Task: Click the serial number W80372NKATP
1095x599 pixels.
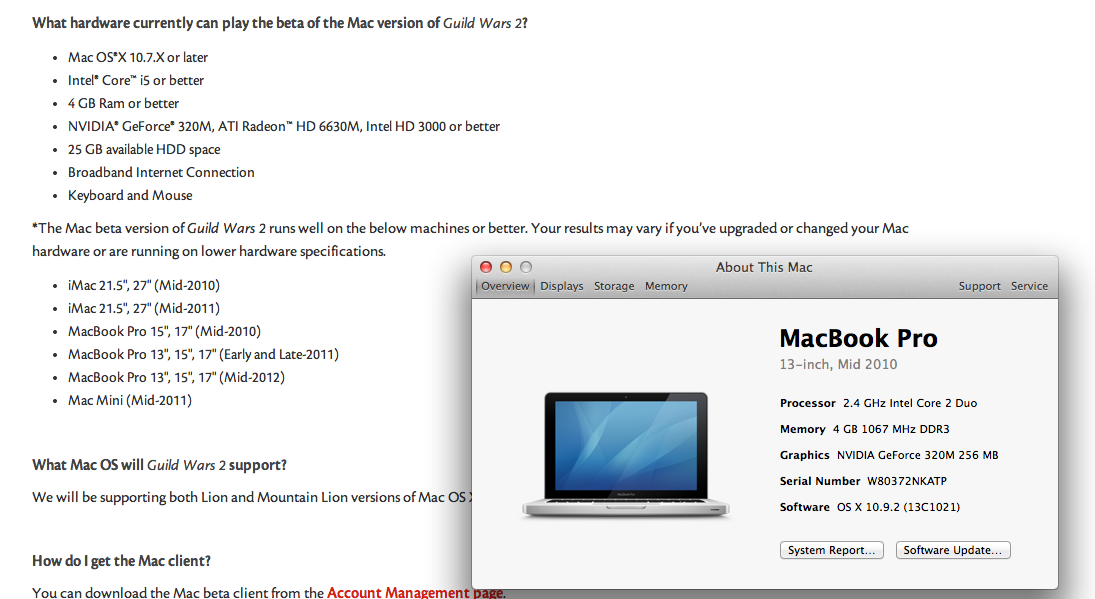Action: (906, 481)
